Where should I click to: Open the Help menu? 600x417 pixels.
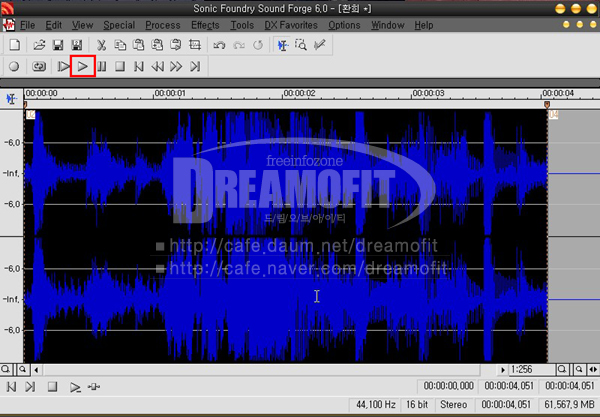(424, 25)
